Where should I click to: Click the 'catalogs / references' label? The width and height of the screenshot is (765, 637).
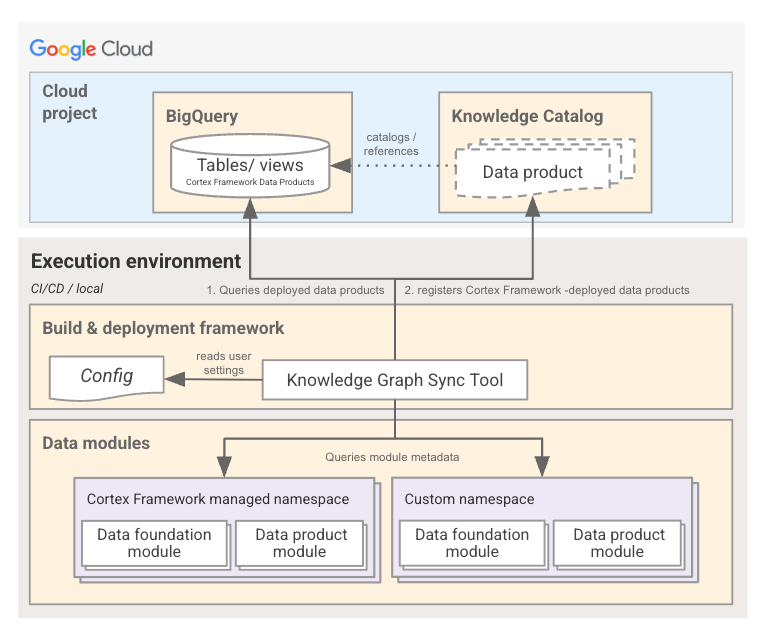click(x=391, y=144)
